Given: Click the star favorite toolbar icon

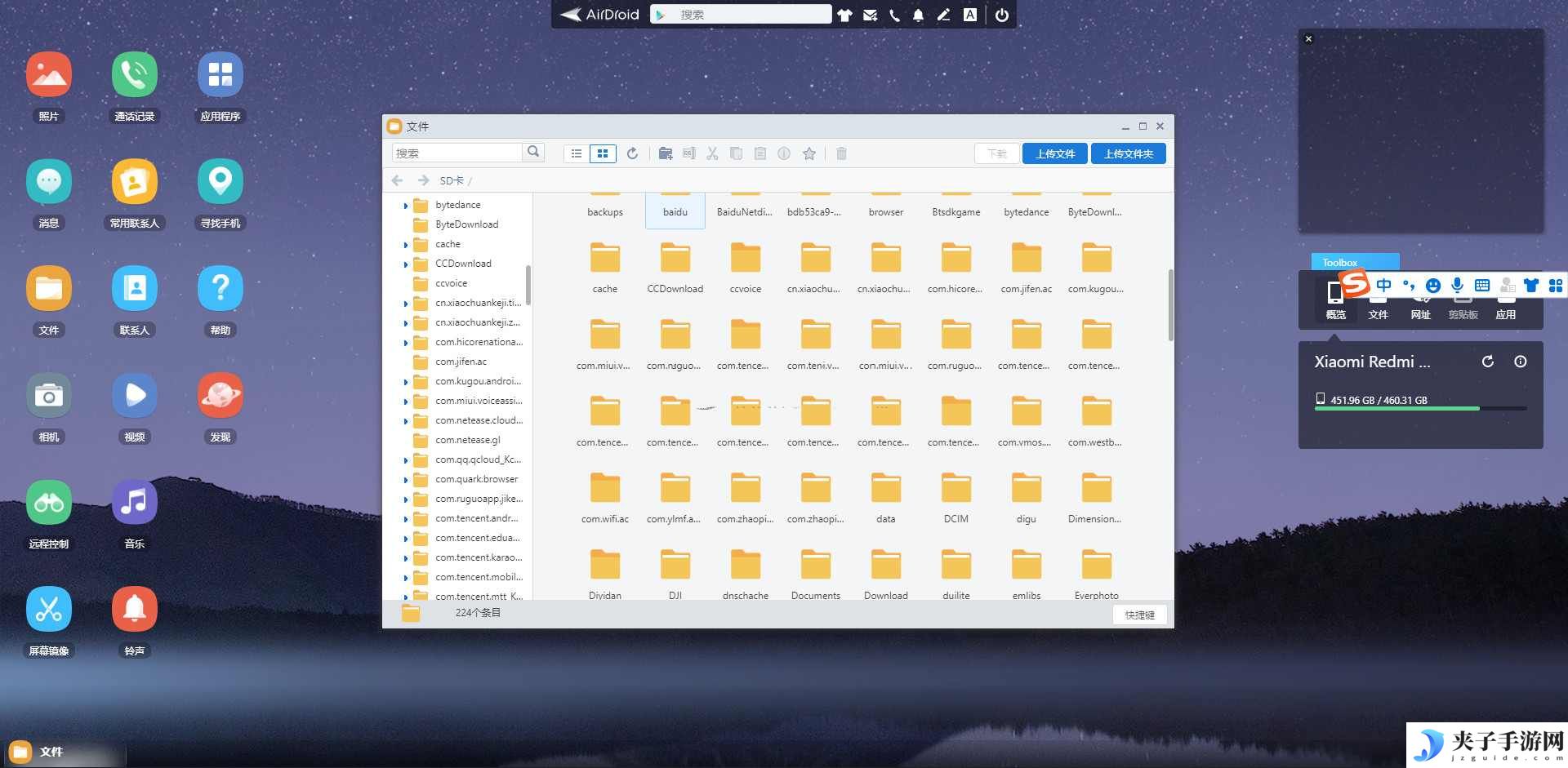Looking at the screenshot, I should (809, 153).
